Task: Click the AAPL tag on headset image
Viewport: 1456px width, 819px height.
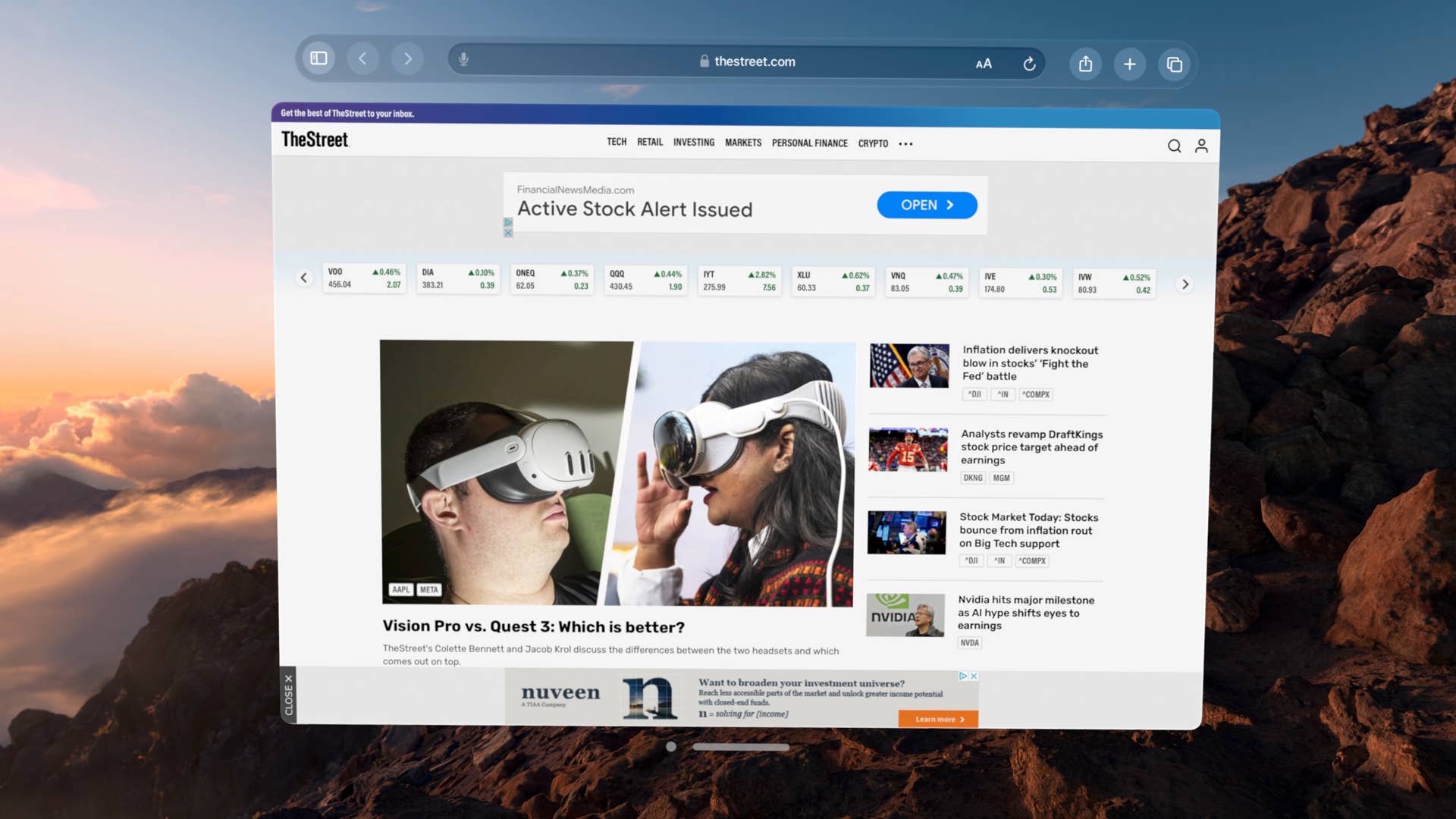Action: (400, 589)
